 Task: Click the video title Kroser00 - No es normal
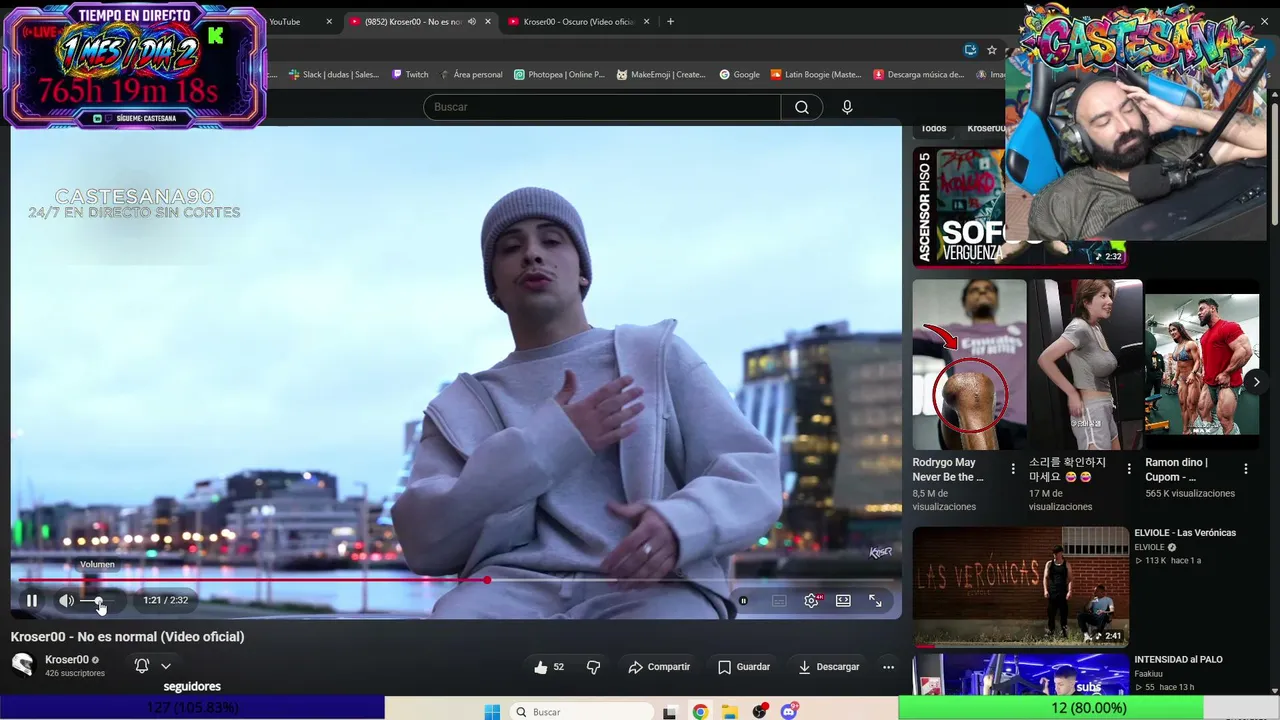click(x=128, y=637)
